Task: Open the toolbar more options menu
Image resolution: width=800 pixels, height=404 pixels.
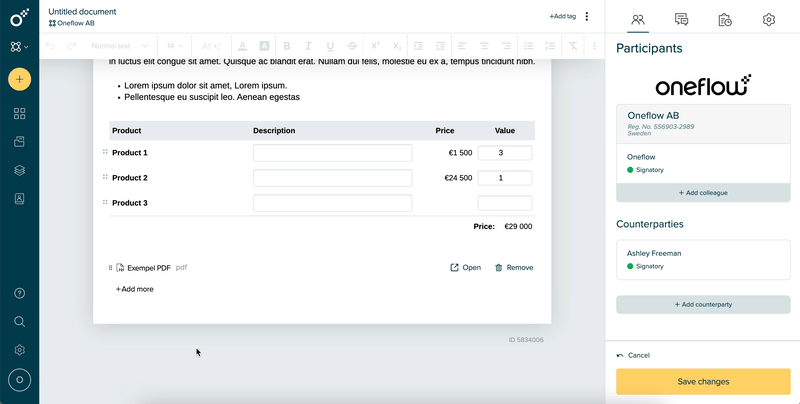Action: pos(594,46)
